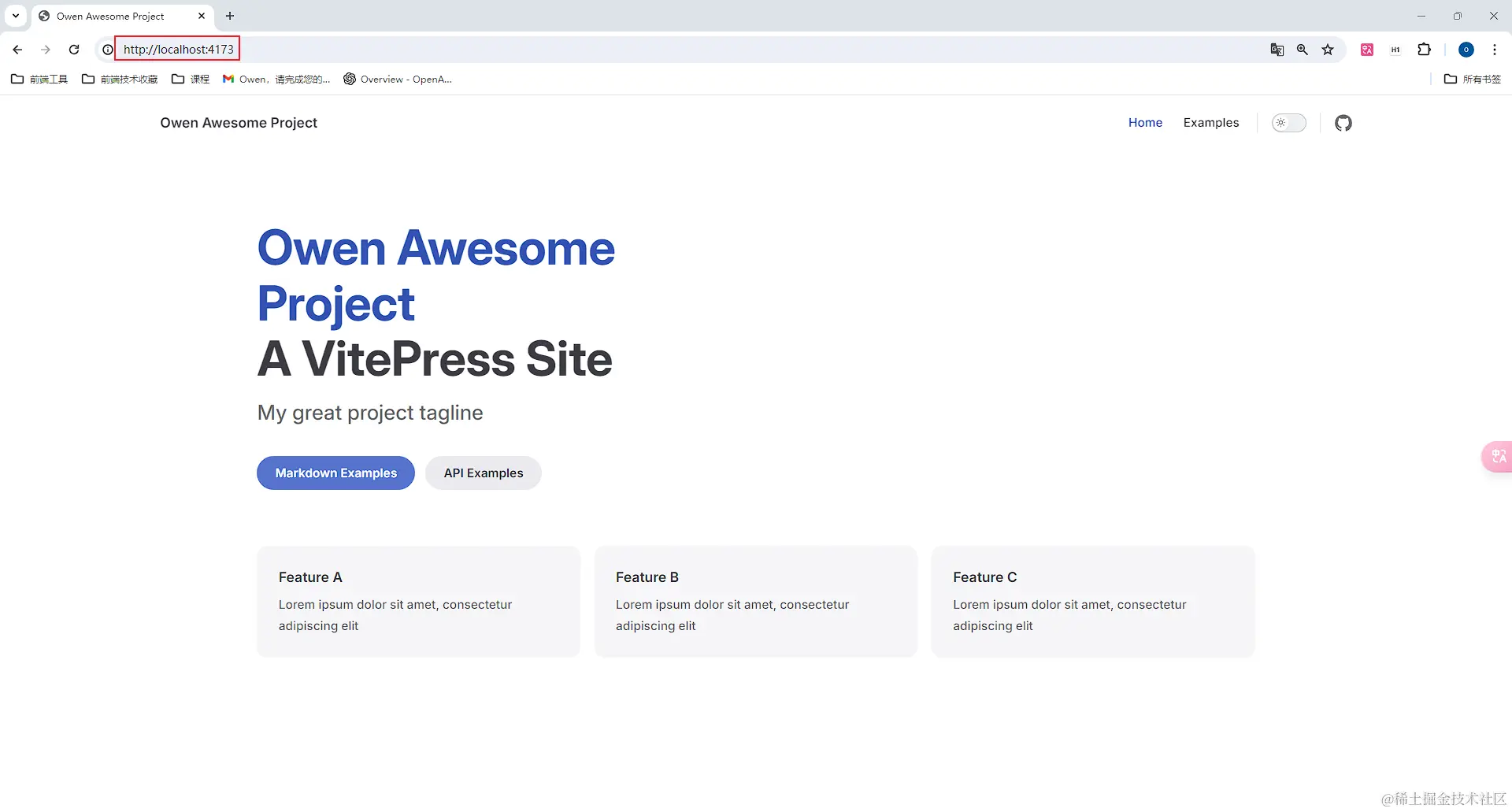Viewport: 1512px width, 812px height.
Task: Reload the page with the refresh icon
Action: point(74,50)
